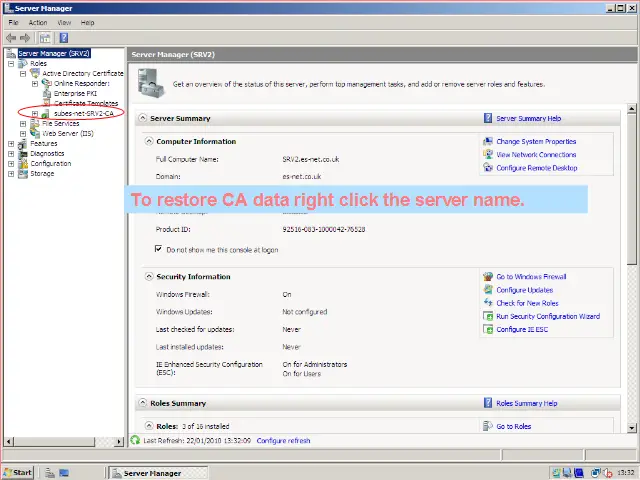Screen dimensions: 640x480
Task: Collapse the Roles tree node
Action: [11, 64]
